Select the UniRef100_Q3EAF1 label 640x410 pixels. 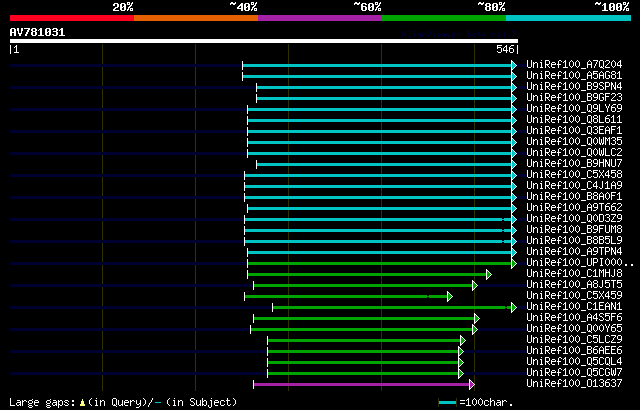tap(574, 131)
